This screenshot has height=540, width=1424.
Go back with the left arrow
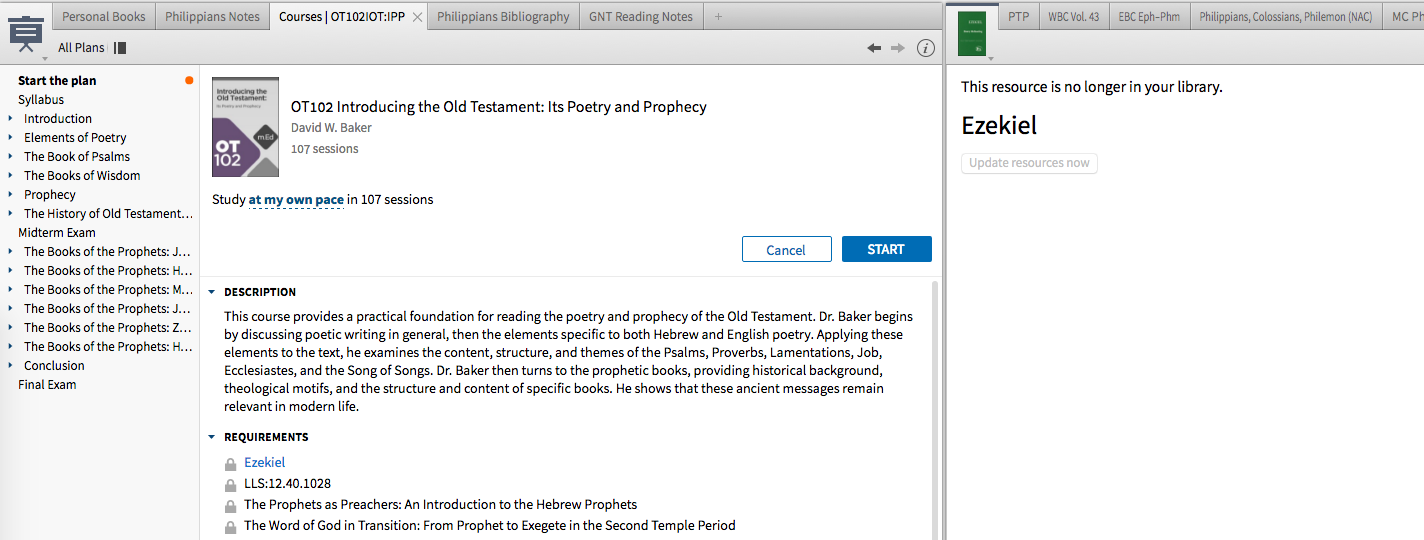click(874, 48)
